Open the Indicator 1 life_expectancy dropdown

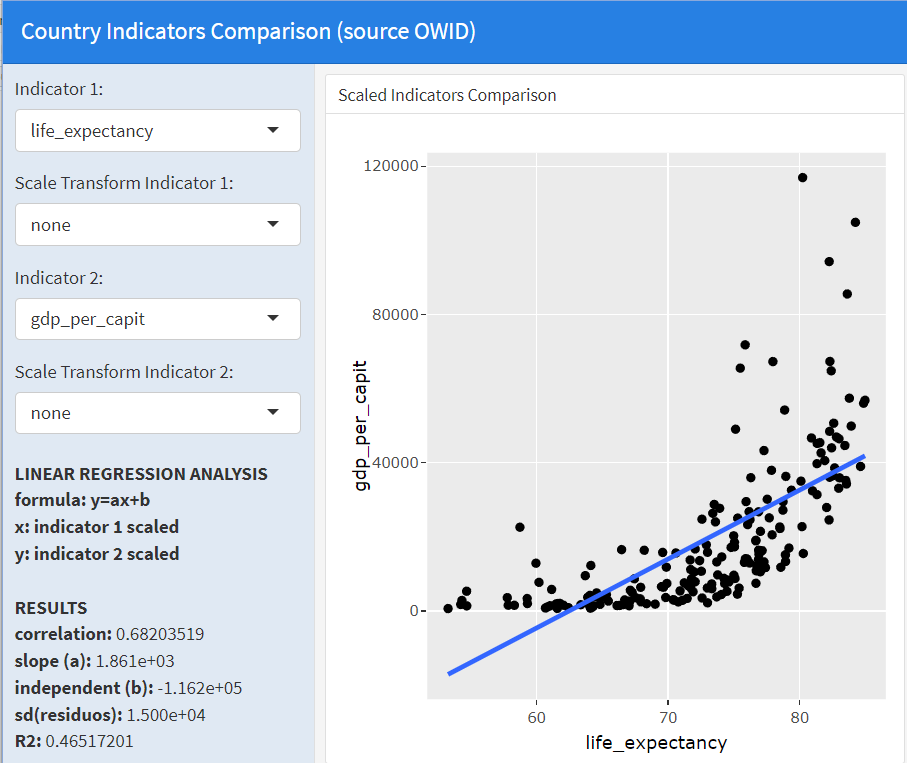coord(157,131)
